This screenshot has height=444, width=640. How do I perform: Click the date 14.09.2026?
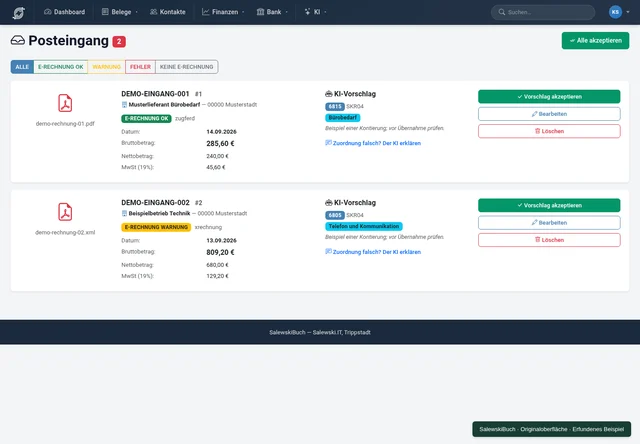pos(221,132)
